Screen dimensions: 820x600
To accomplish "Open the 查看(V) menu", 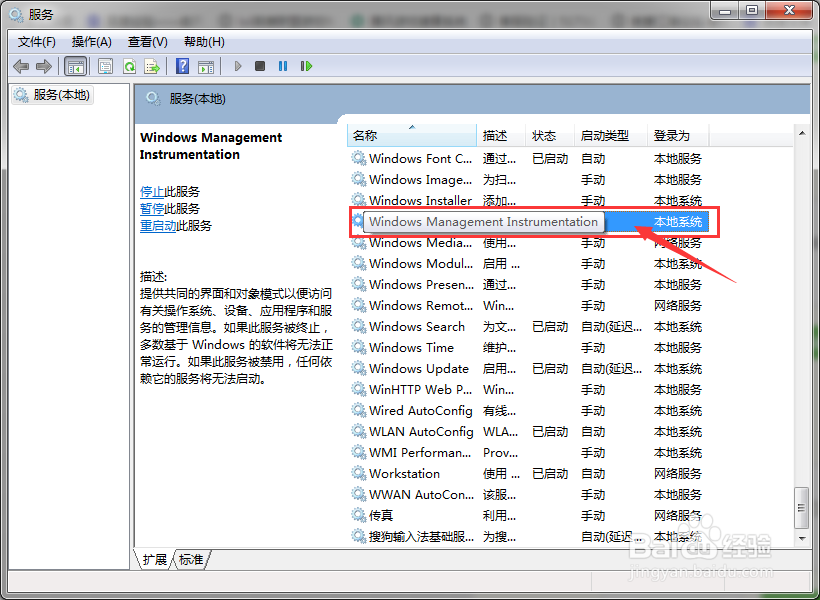I will point(147,42).
